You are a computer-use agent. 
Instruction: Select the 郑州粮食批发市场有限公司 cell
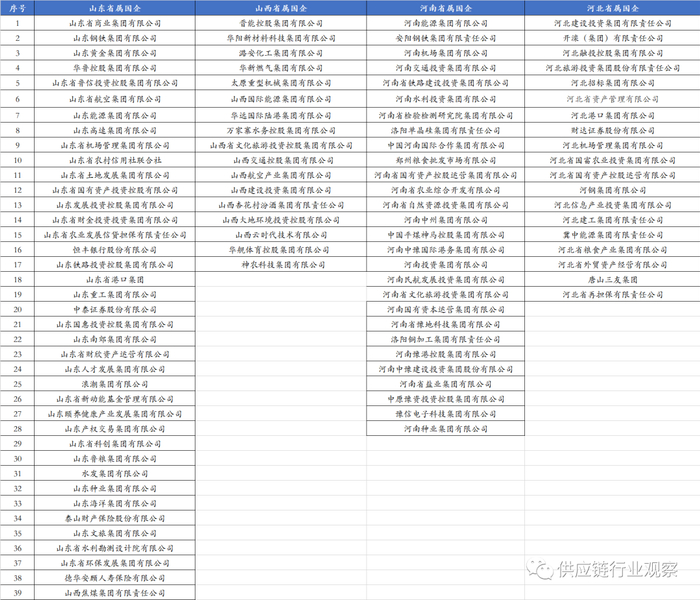point(446,160)
